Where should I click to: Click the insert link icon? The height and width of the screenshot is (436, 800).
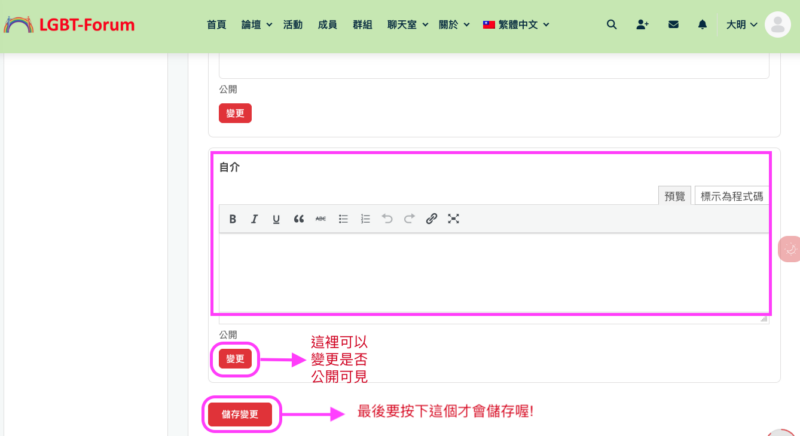(x=431, y=219)
